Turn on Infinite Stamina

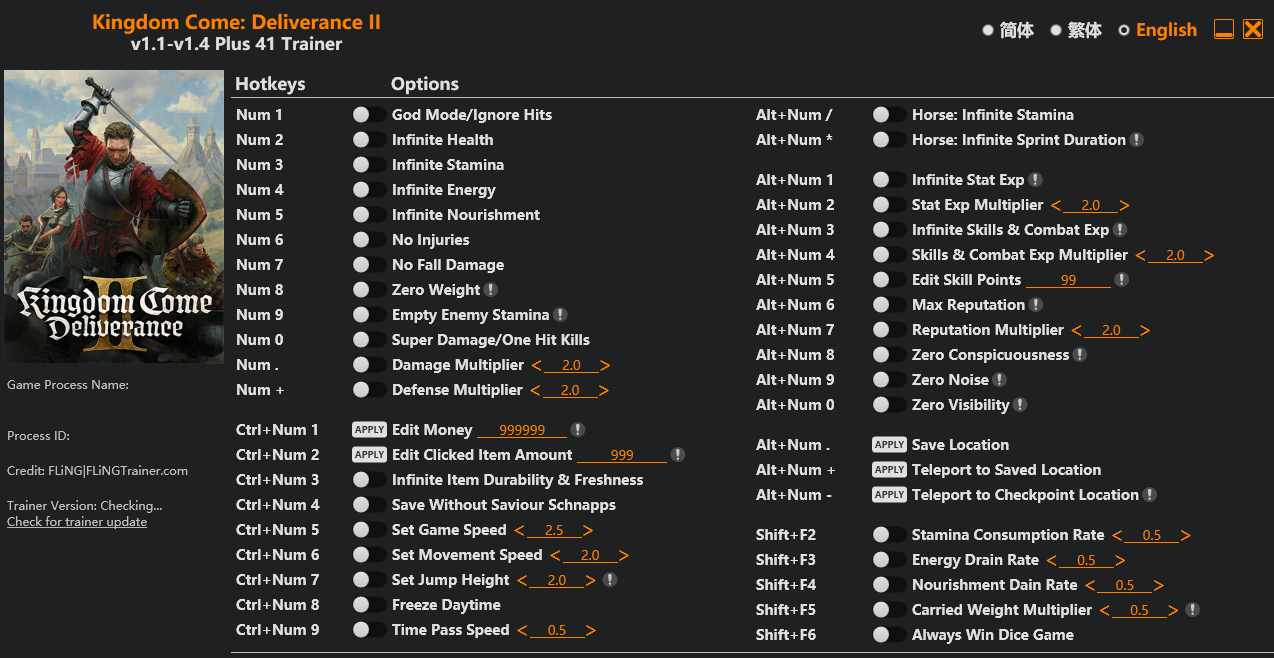tap(369, 165)
